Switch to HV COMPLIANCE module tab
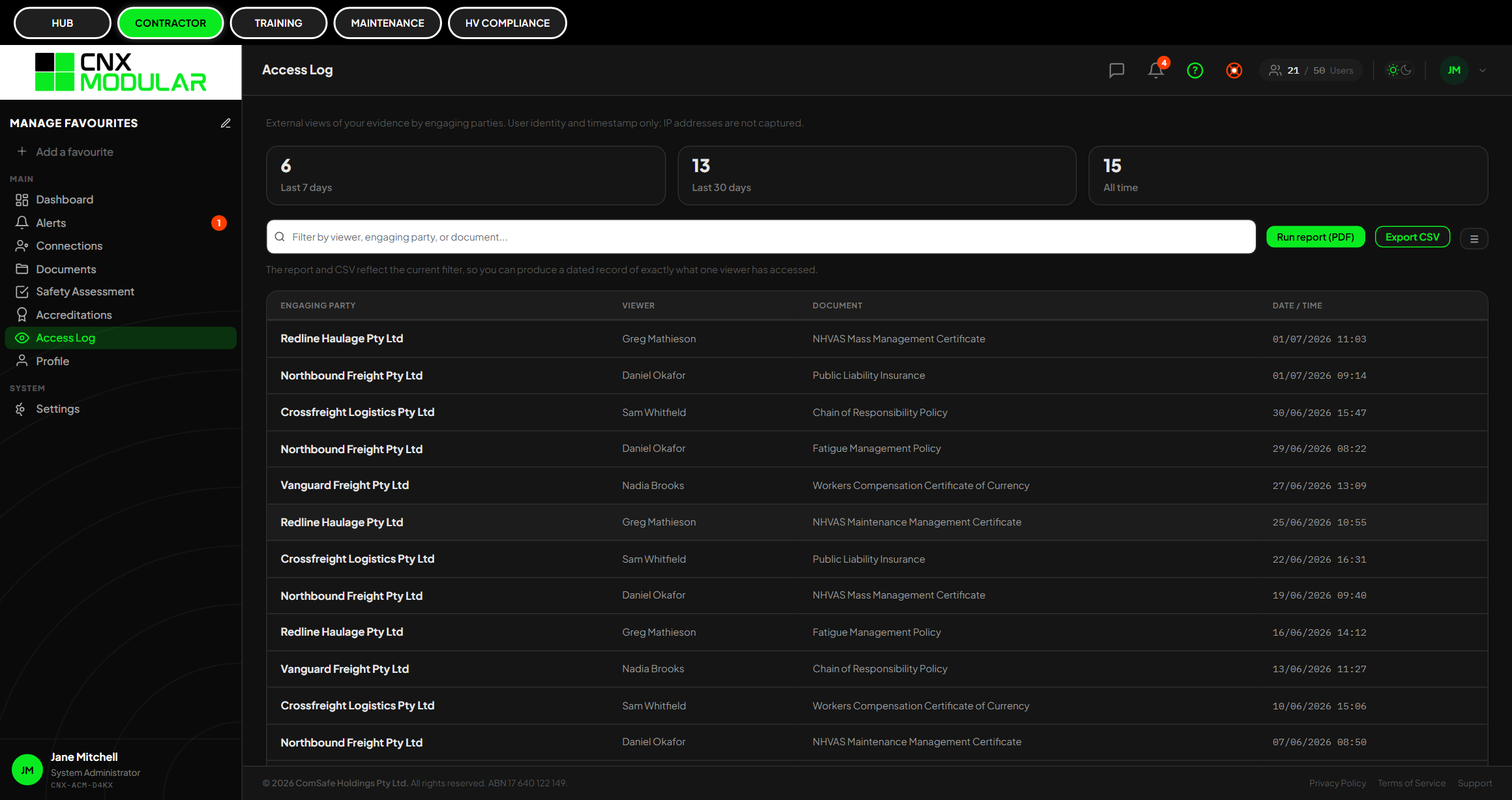The width and height of the screenshot is (1512, 800). 507,23
